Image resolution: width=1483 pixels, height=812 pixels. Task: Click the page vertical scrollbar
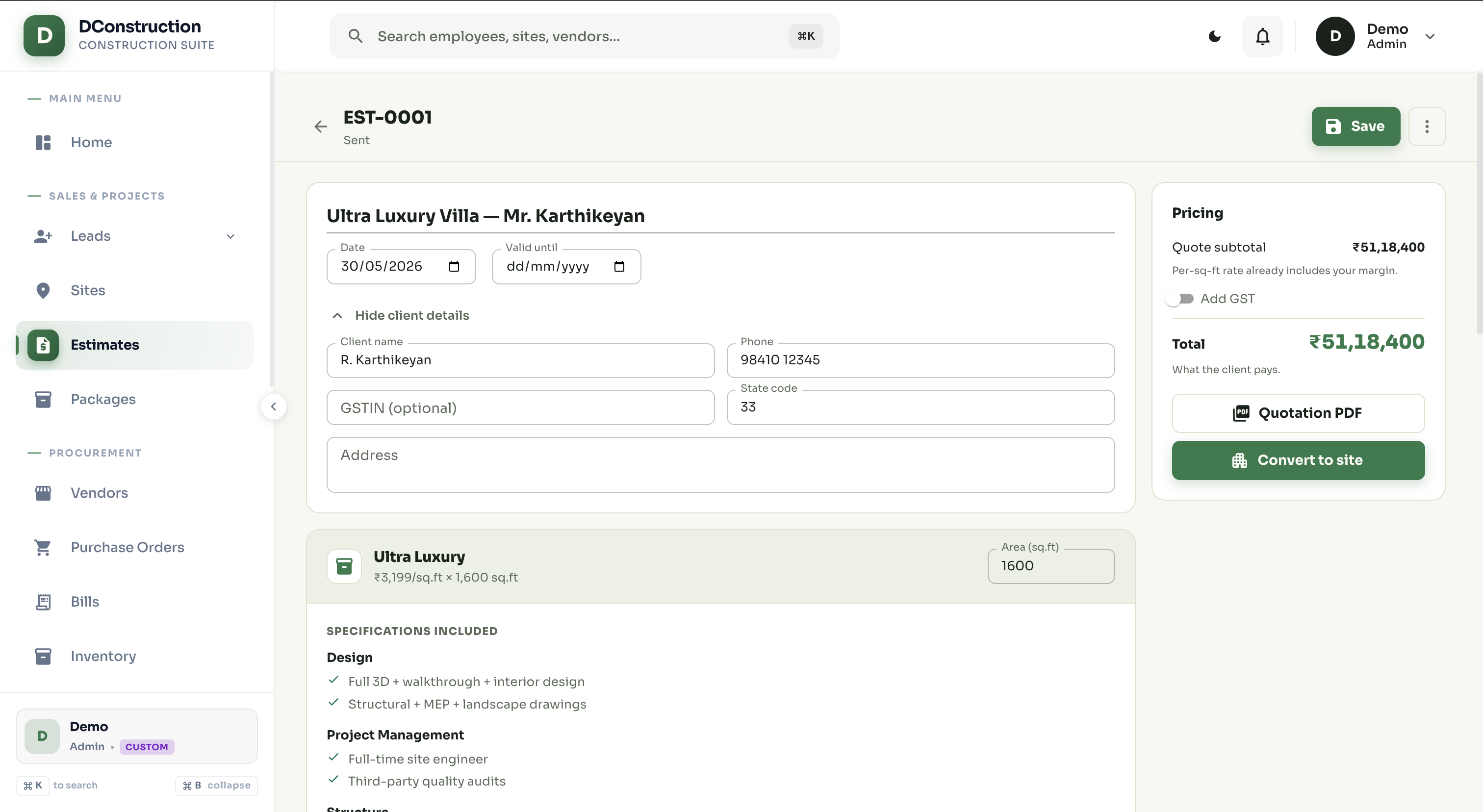pyautogui.click(x=1479, y=204)
